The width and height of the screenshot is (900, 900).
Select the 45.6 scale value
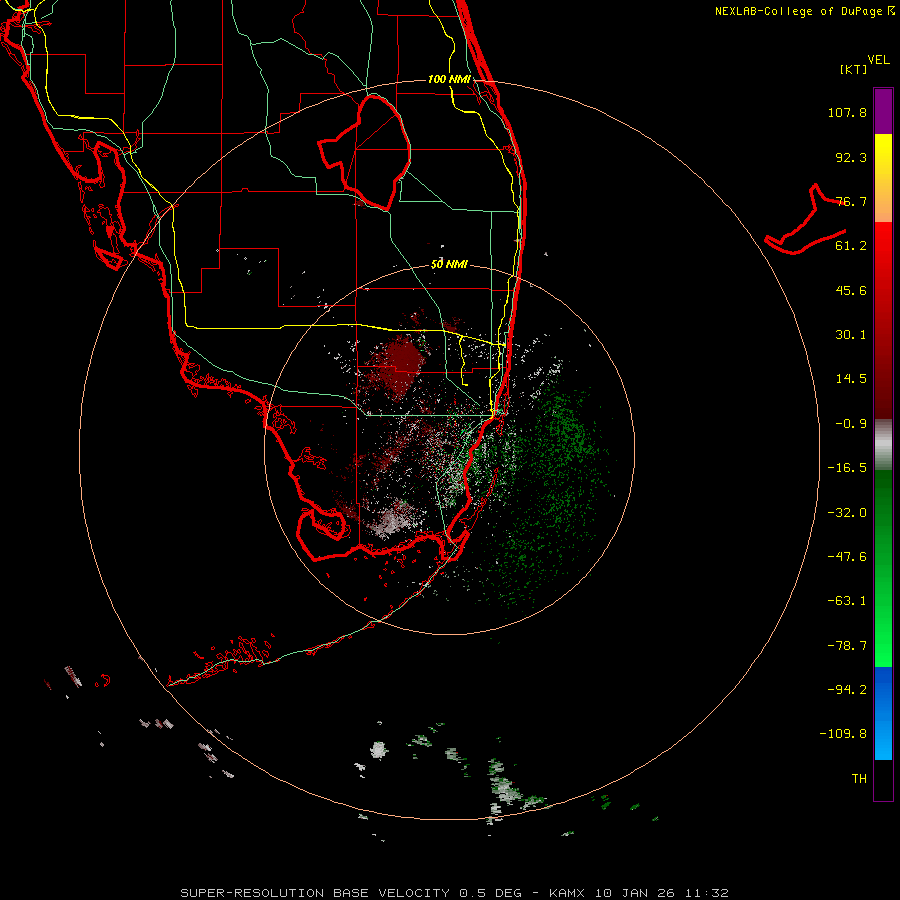click(851, 290)
